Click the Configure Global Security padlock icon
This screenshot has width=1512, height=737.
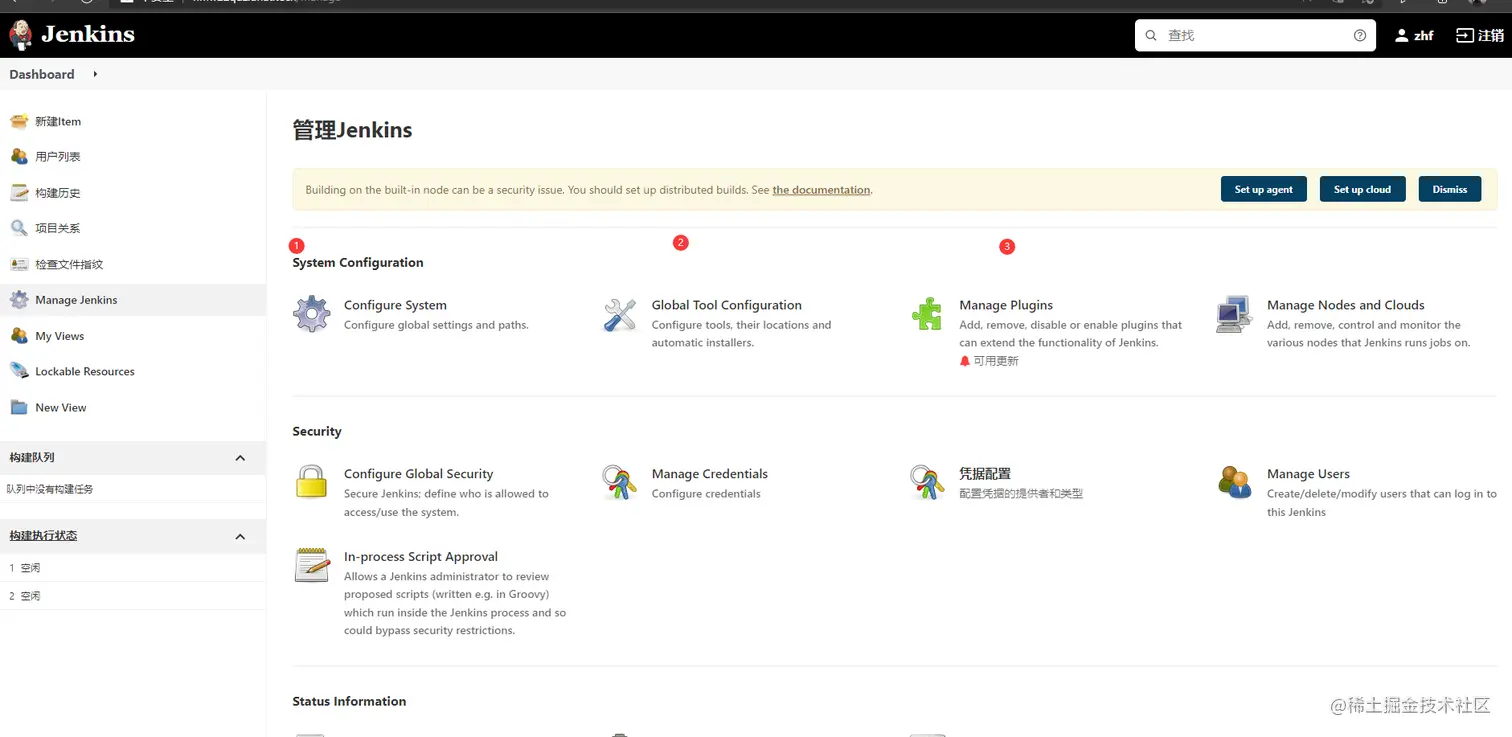[312, 482]
